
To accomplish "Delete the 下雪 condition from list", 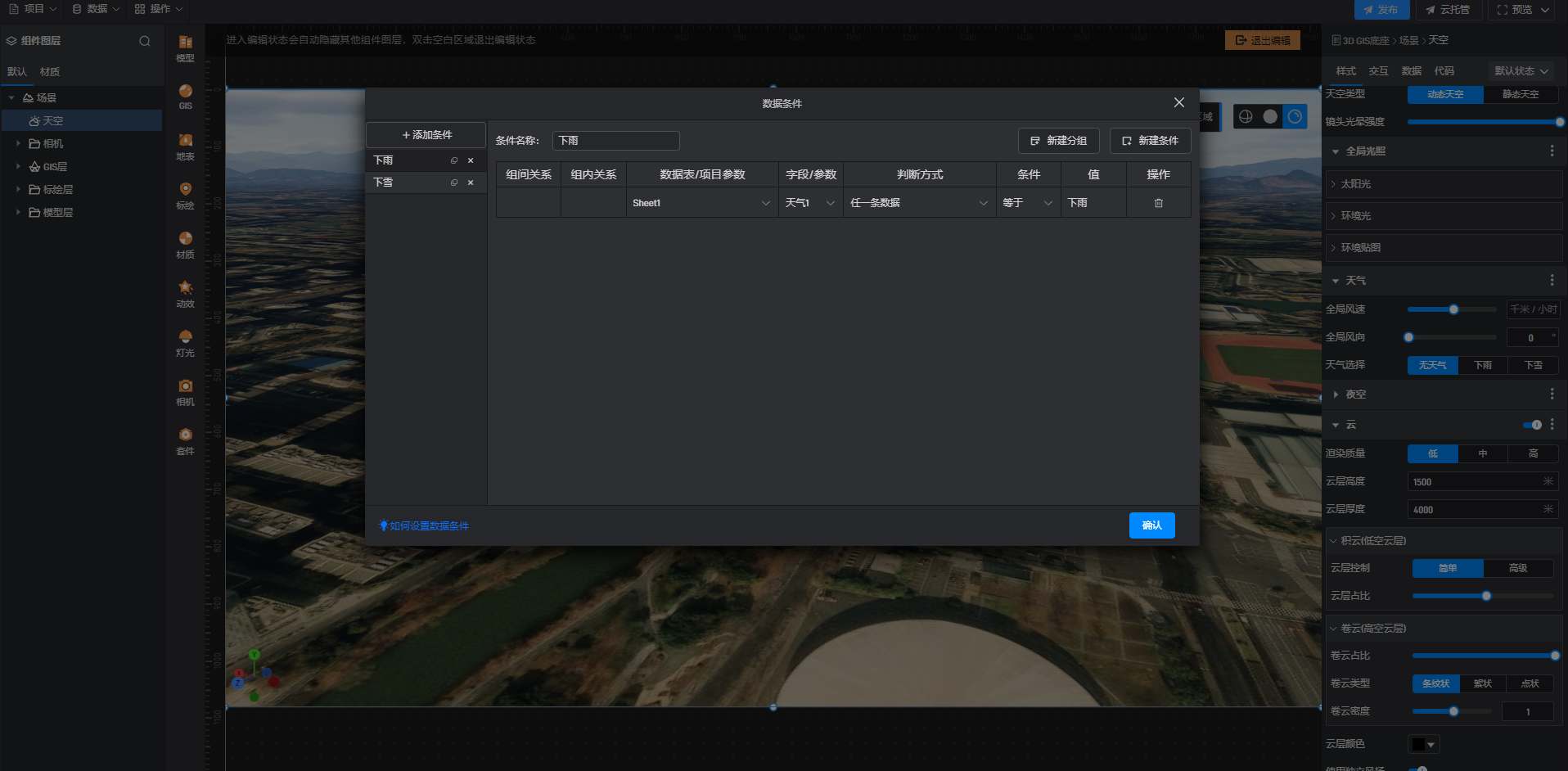I will pos(471,183).
